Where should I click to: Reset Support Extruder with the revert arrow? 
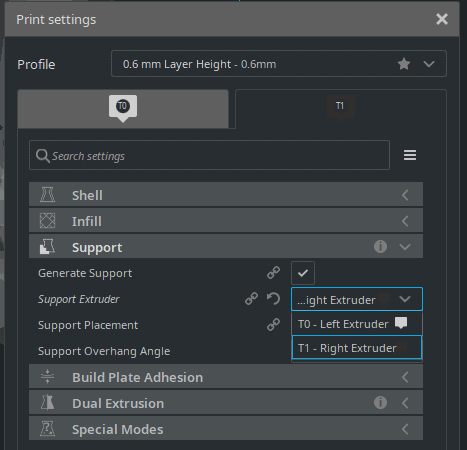tap(273, 299)
